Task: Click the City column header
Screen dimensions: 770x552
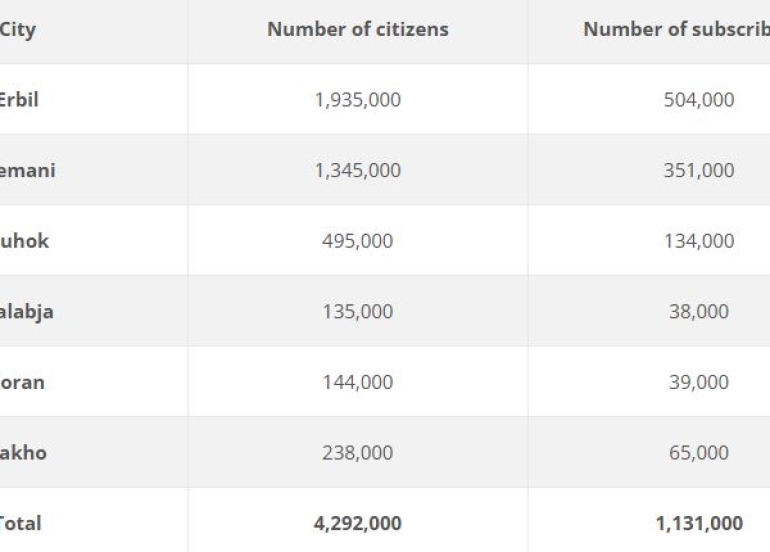Action: (18, 30)
